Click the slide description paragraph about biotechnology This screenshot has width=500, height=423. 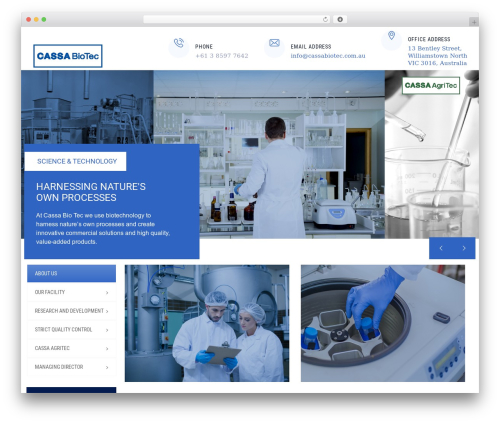(x=103, y=229)
